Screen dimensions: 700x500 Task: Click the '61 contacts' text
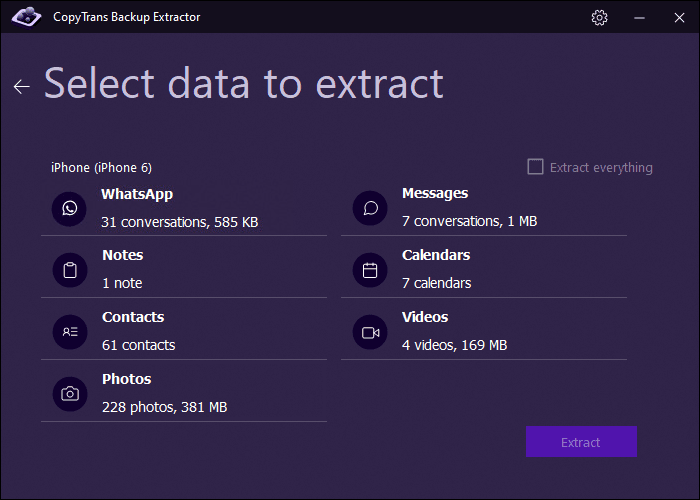click(x=138, y=345)
